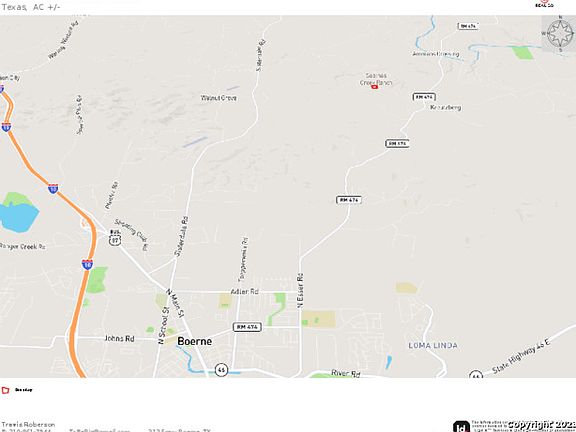Click the Travis Roberson agent name
Viewport: 576px width, 432px height.
click(x=28, y=425)
